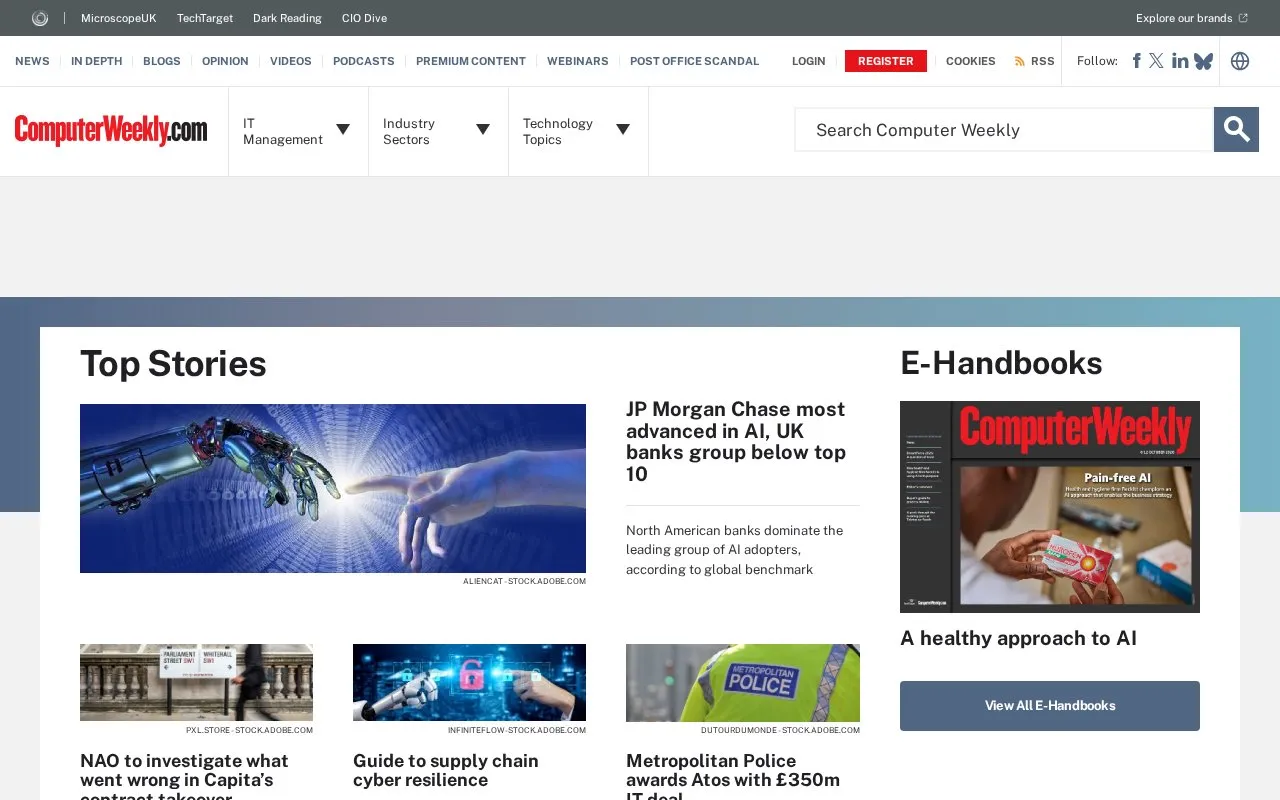The image size is (1280, 800).
Task: Click the RSS text link
Action: point(1043,61)
